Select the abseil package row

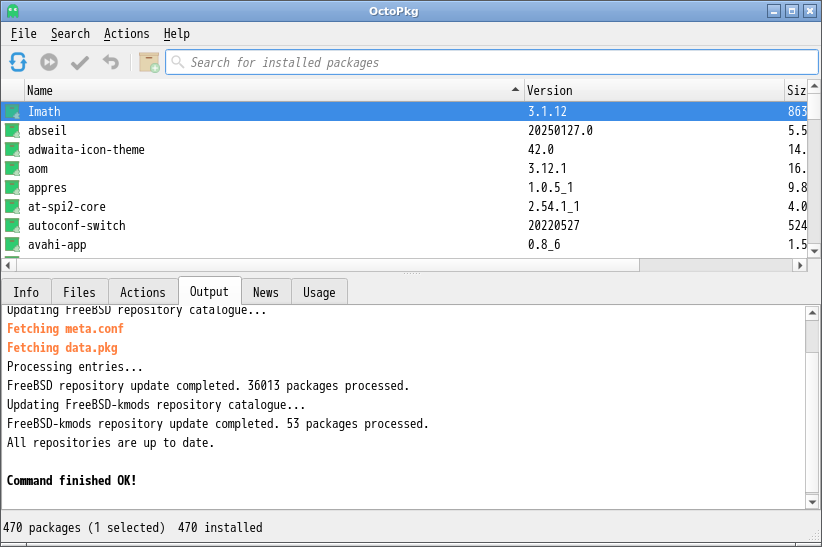click(404, 131)
